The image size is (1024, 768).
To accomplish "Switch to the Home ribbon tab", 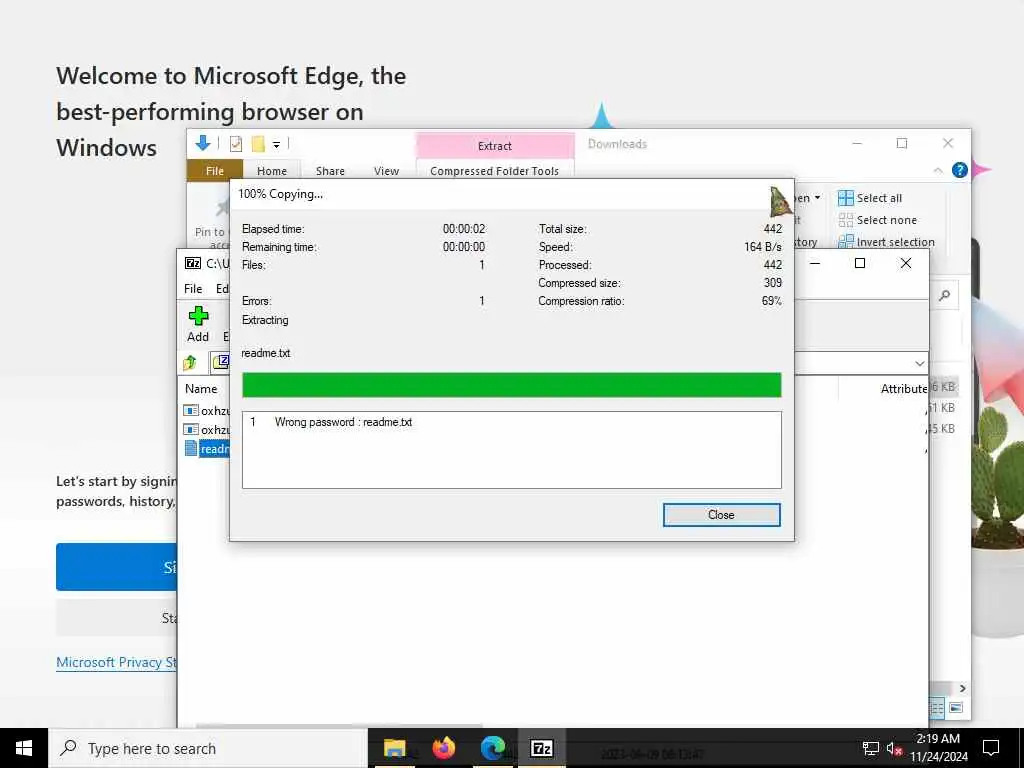I will pos(272,170).
